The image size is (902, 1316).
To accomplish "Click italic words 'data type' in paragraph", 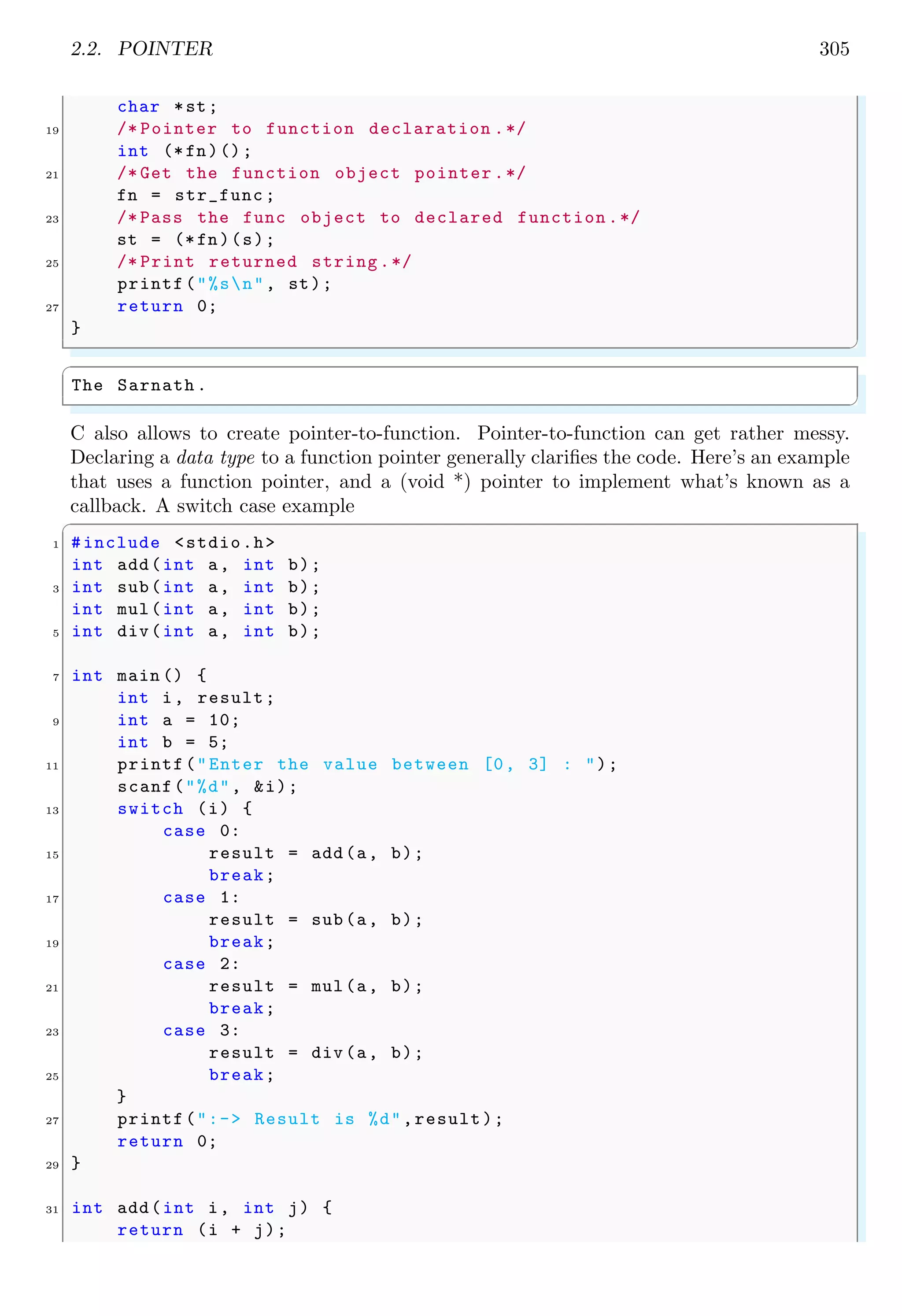I will tap(216, 457).
